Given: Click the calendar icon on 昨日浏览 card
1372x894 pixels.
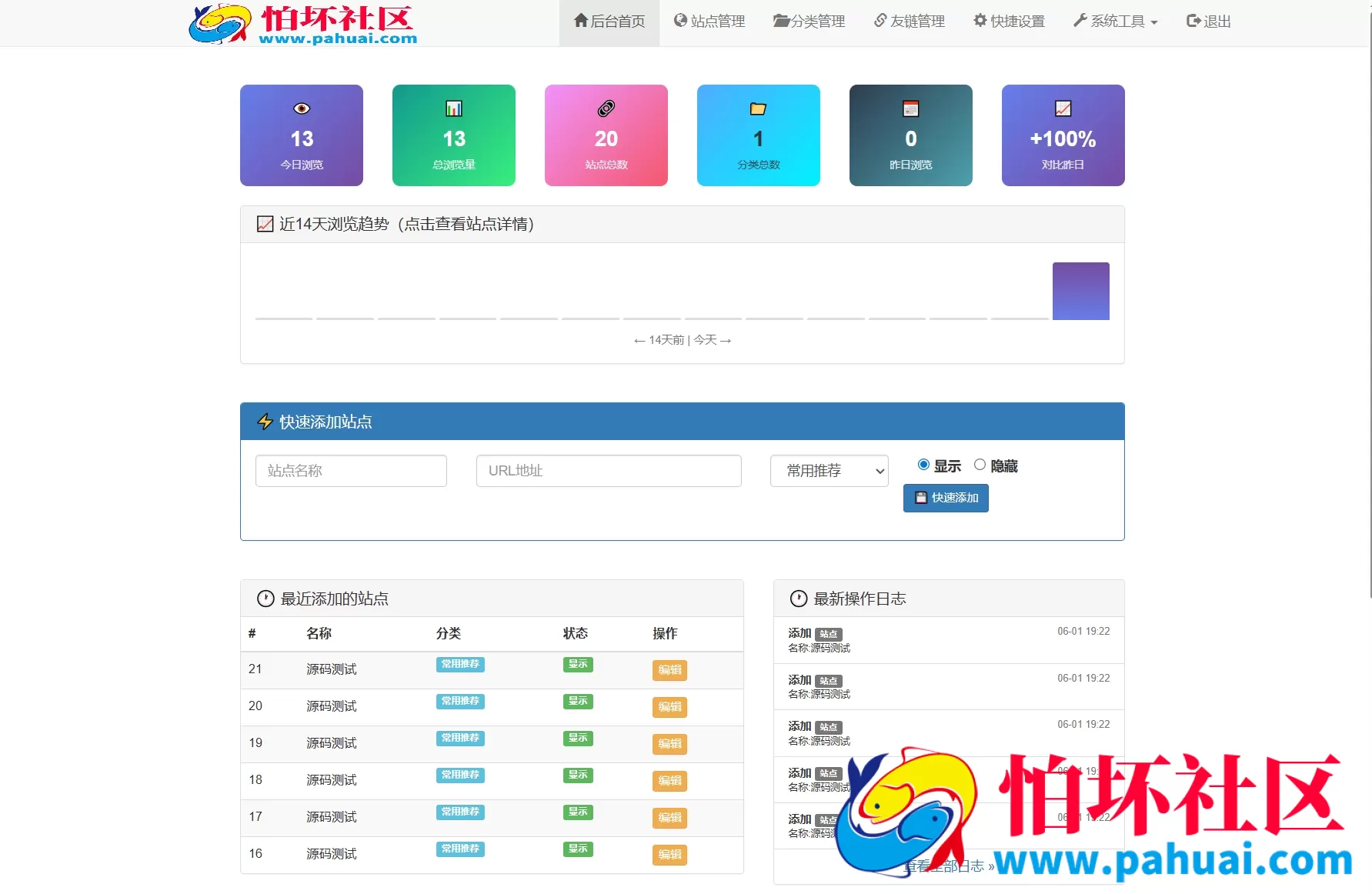Looking at the screenshot, I should point(911,108).
